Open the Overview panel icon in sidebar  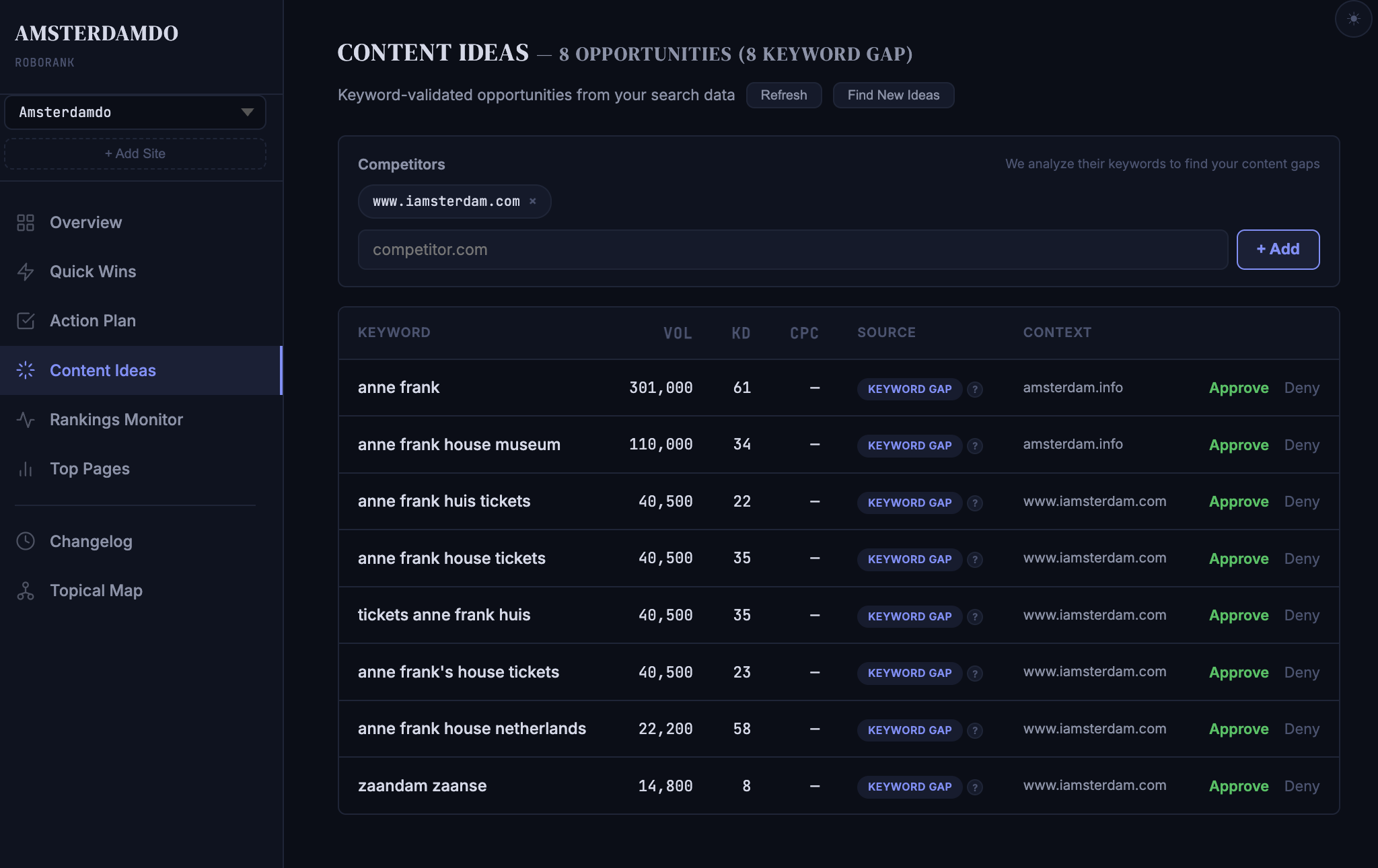[26, 222]
